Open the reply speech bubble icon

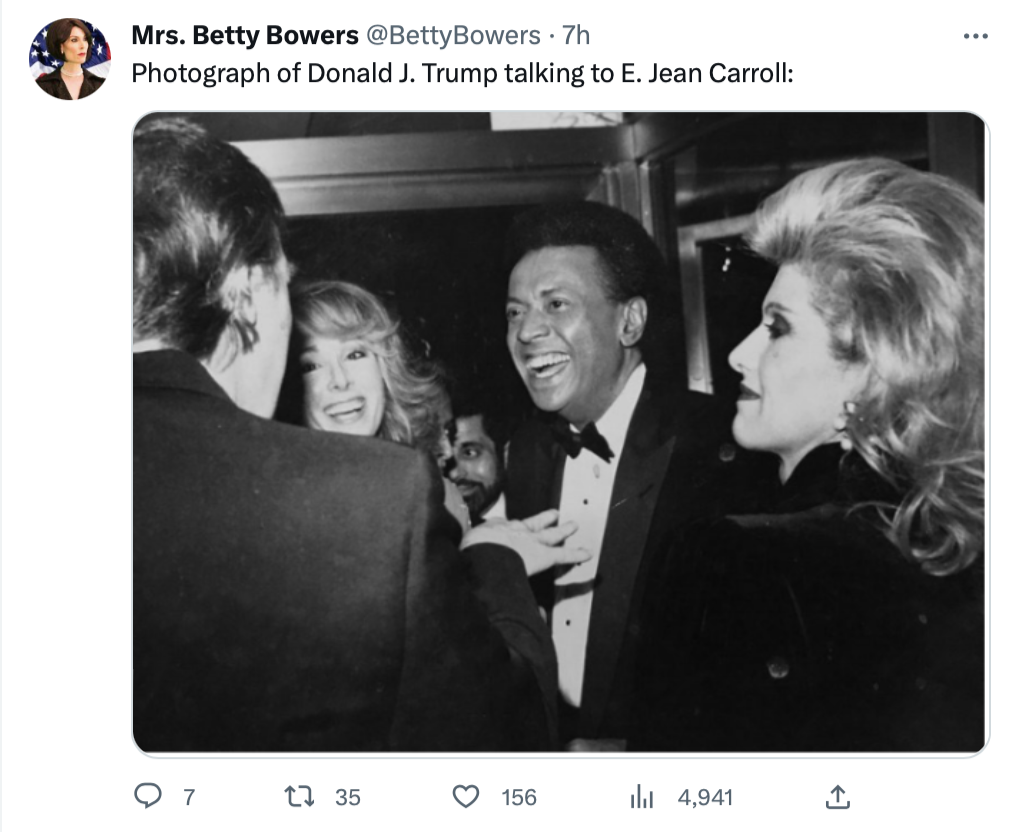(x=147, y=797)
